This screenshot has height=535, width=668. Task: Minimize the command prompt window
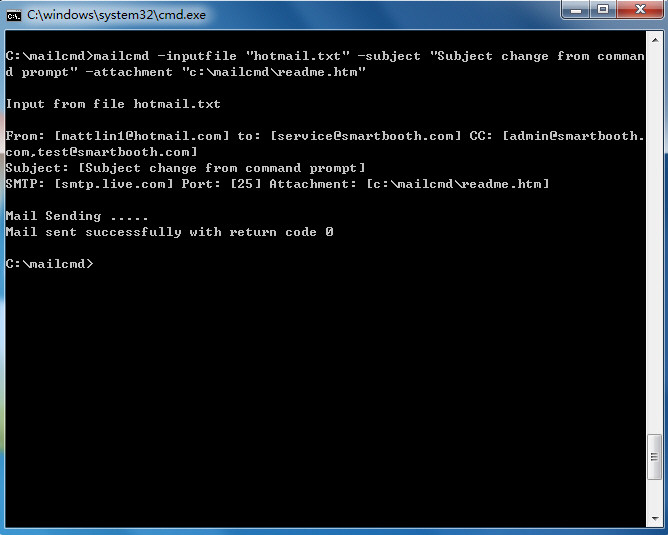[576, 9]
